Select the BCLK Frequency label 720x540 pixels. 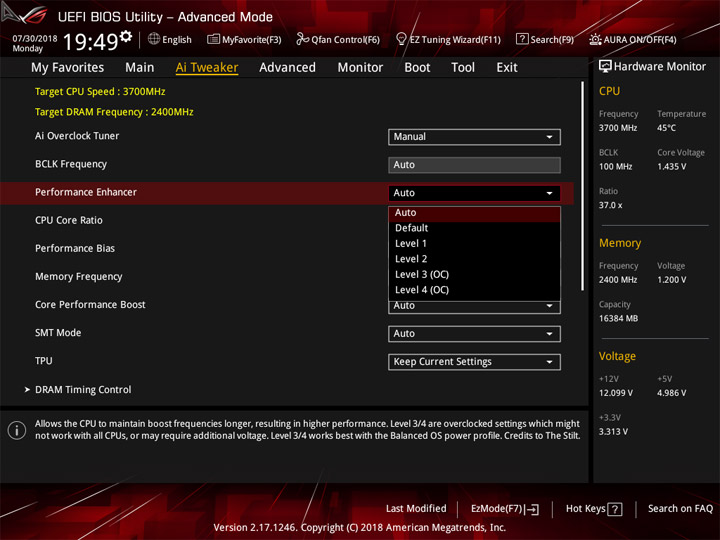pyautogui.click(x=71, y=164)
